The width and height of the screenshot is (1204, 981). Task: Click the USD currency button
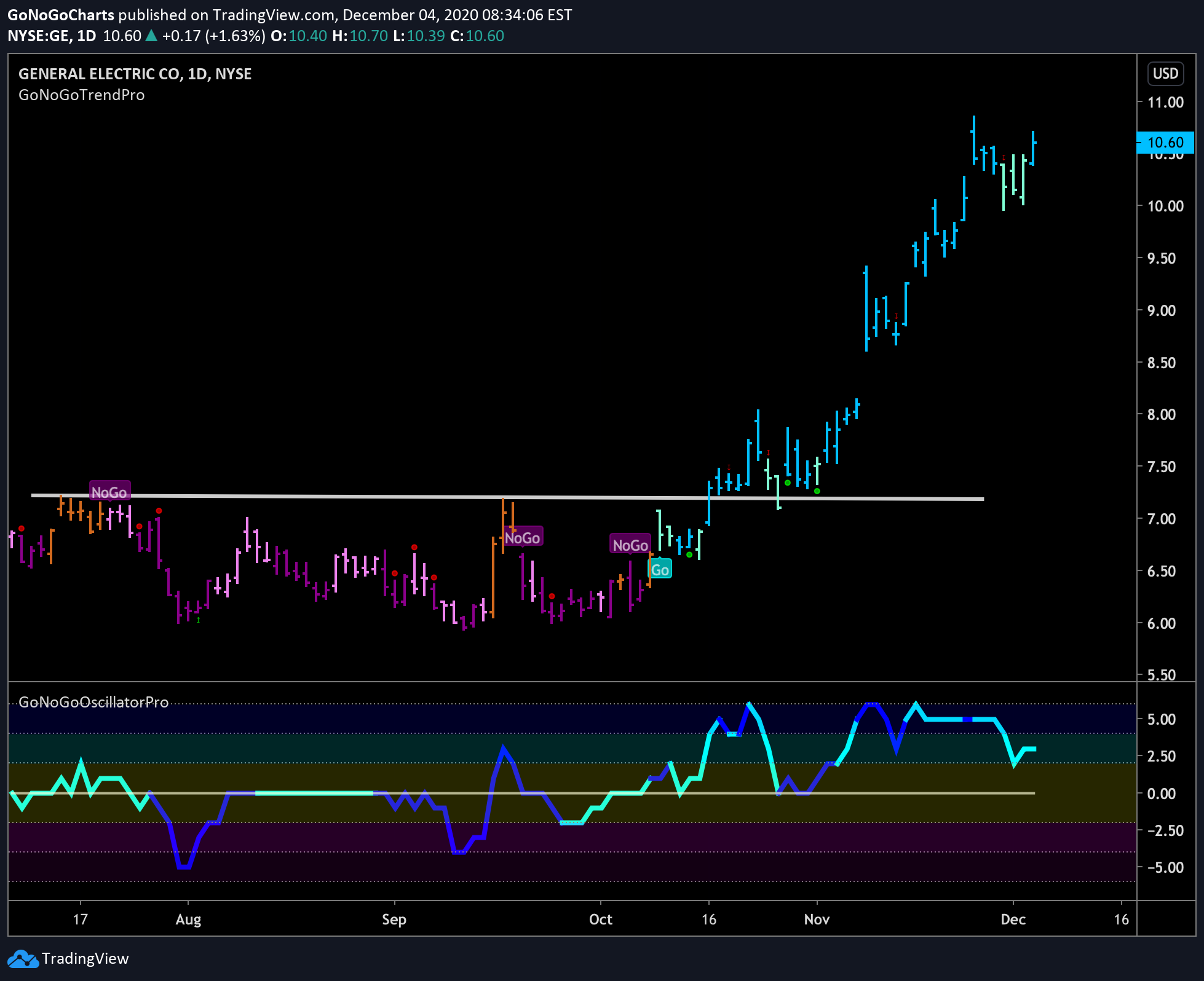1165,74
